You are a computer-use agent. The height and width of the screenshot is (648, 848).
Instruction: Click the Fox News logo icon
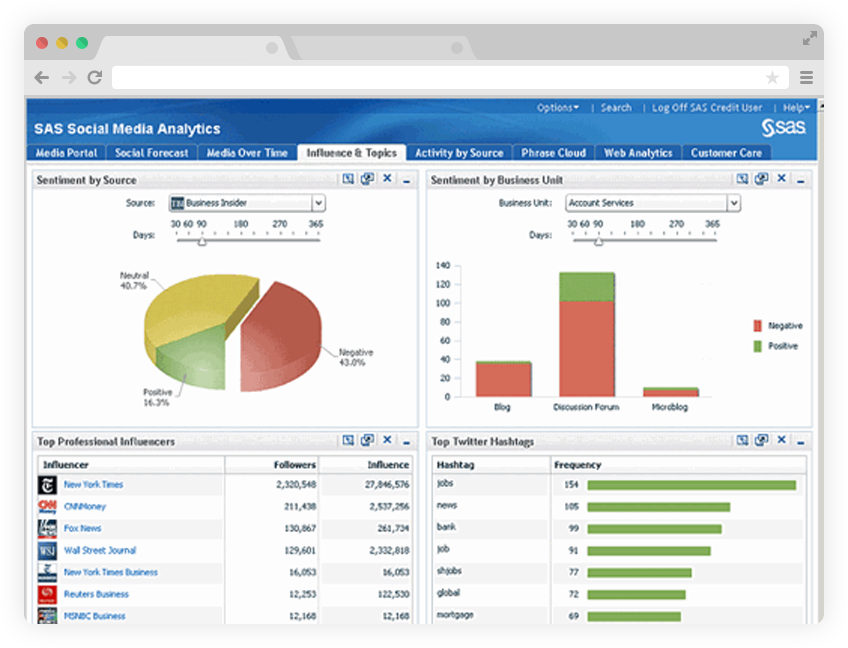(x=48, y=528)
